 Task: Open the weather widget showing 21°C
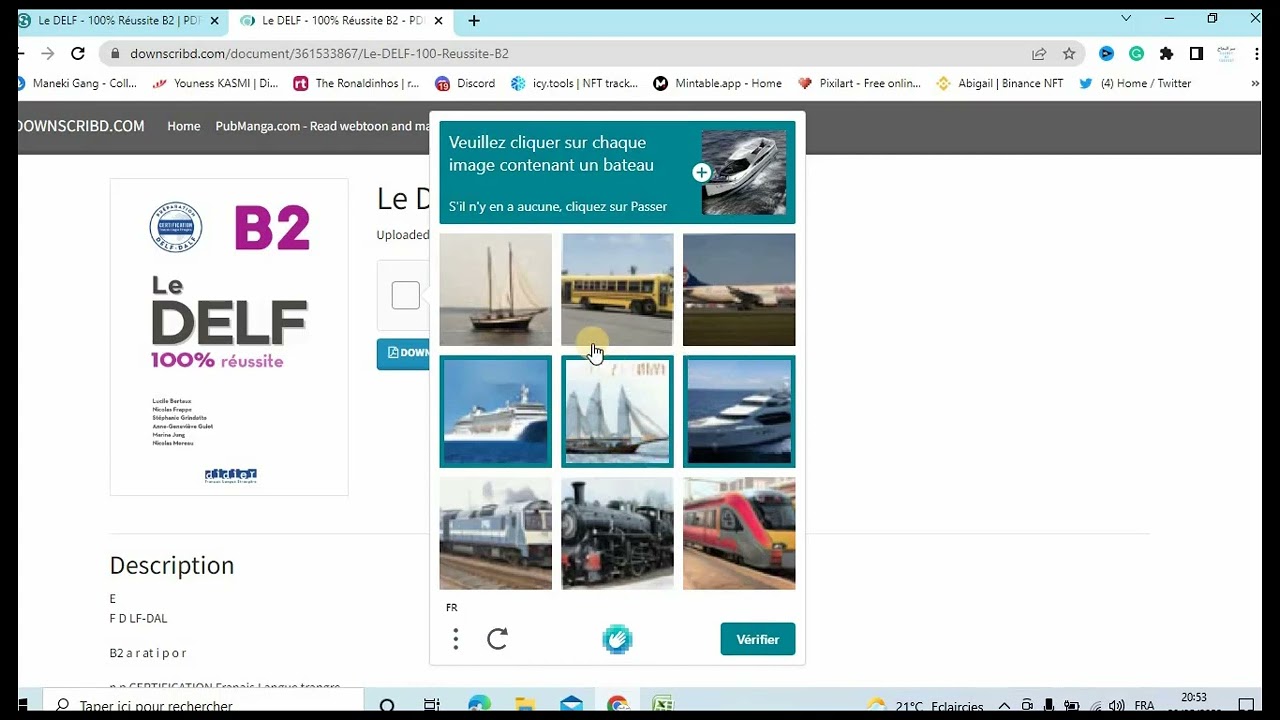pos(925,706)
